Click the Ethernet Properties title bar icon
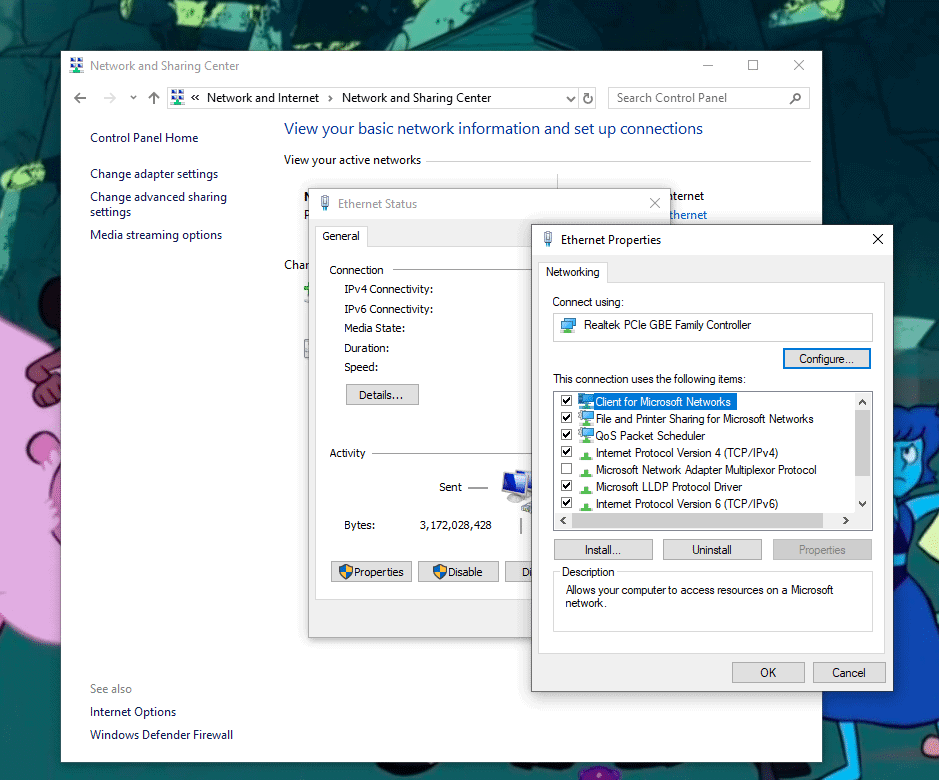 point(547,239)
